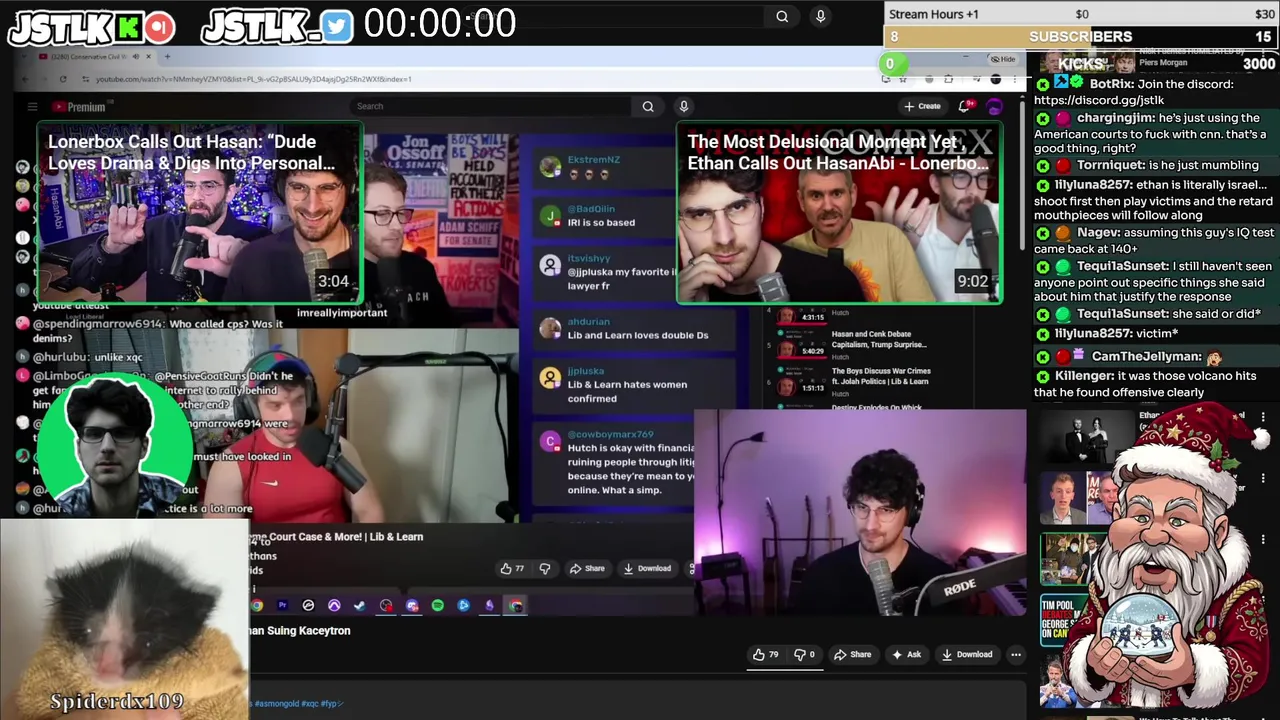Click chat username Torrniquet
The image size is (1280, 720).
(x=1109, y=165)
